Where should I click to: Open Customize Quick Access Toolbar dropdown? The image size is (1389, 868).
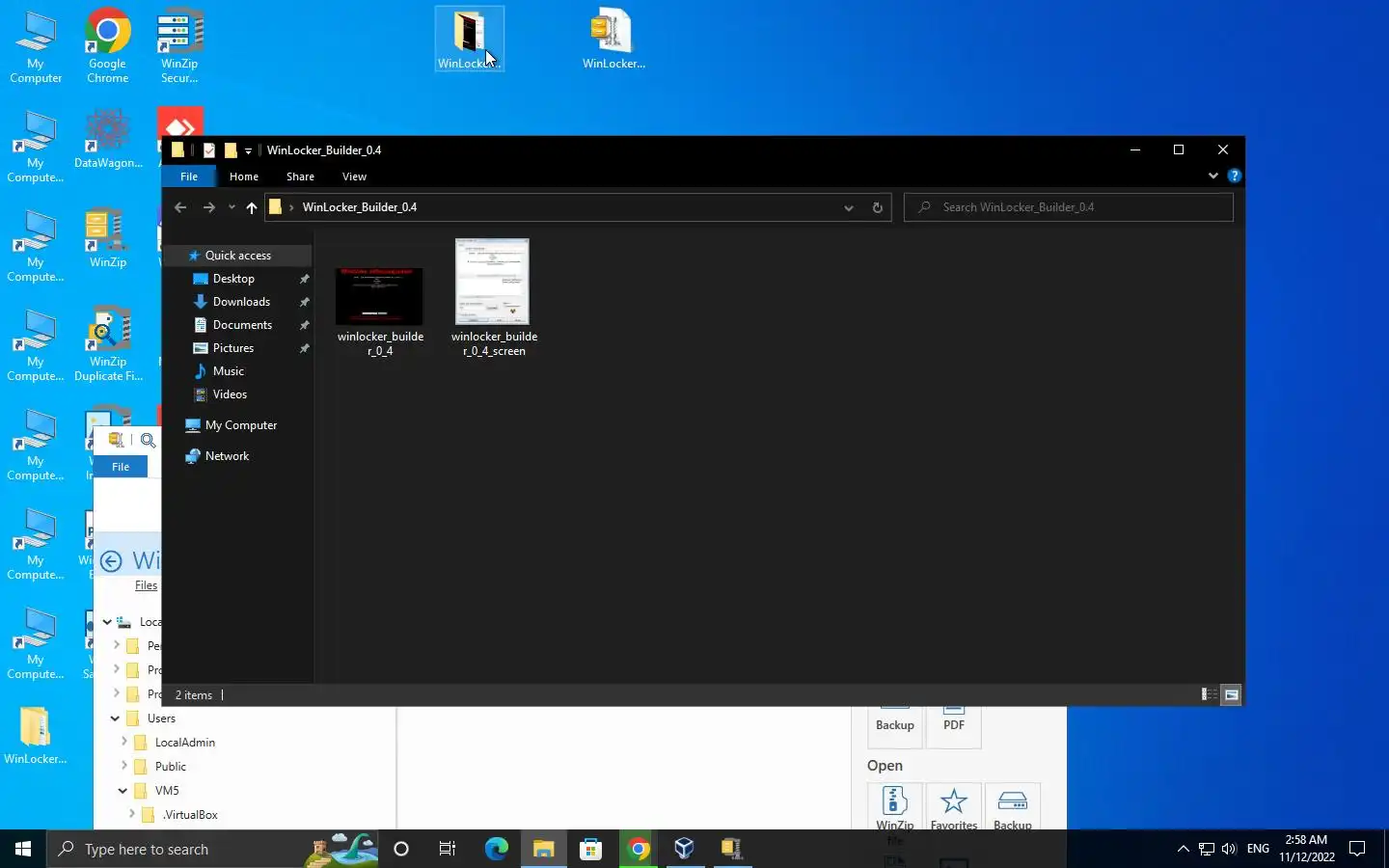point(248,150)
